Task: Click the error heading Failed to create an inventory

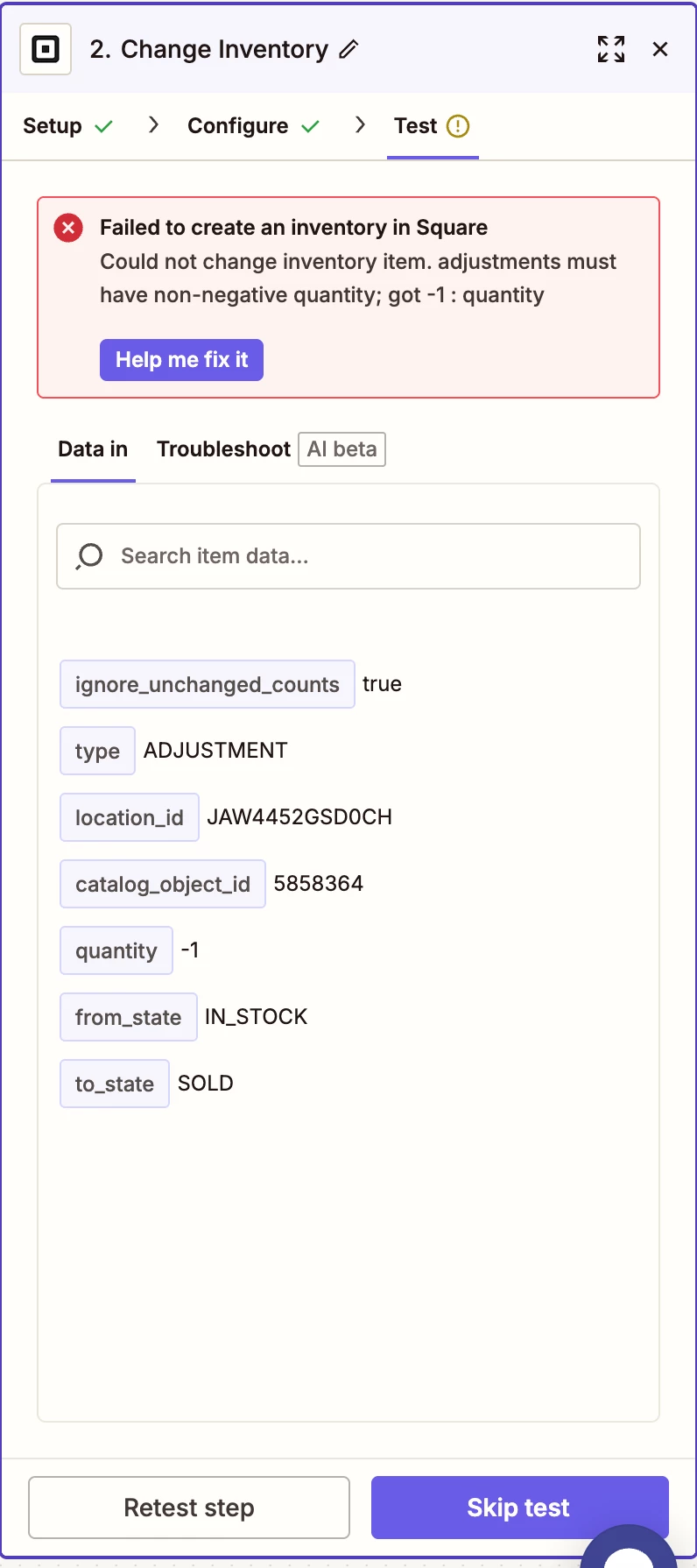Action: pos(293,228)
